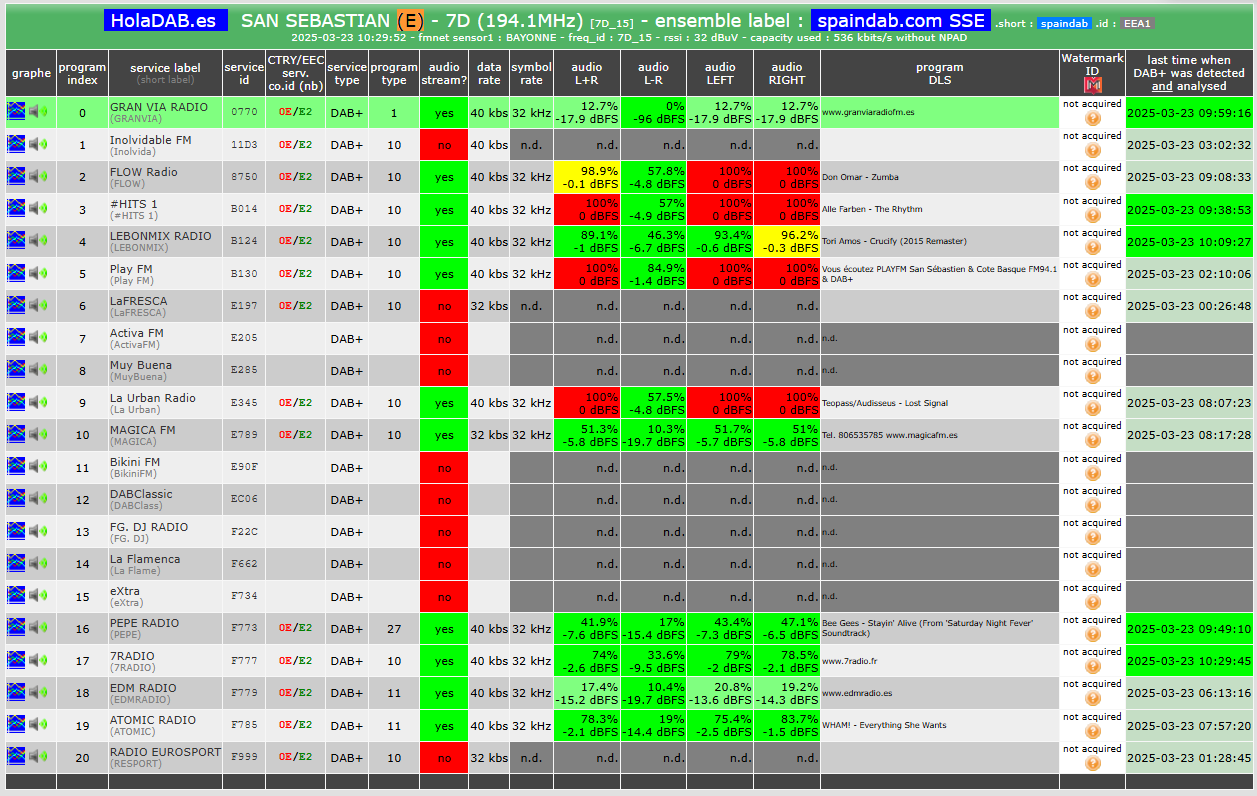Select the EDM RADIO service label

tap(143, 688)
